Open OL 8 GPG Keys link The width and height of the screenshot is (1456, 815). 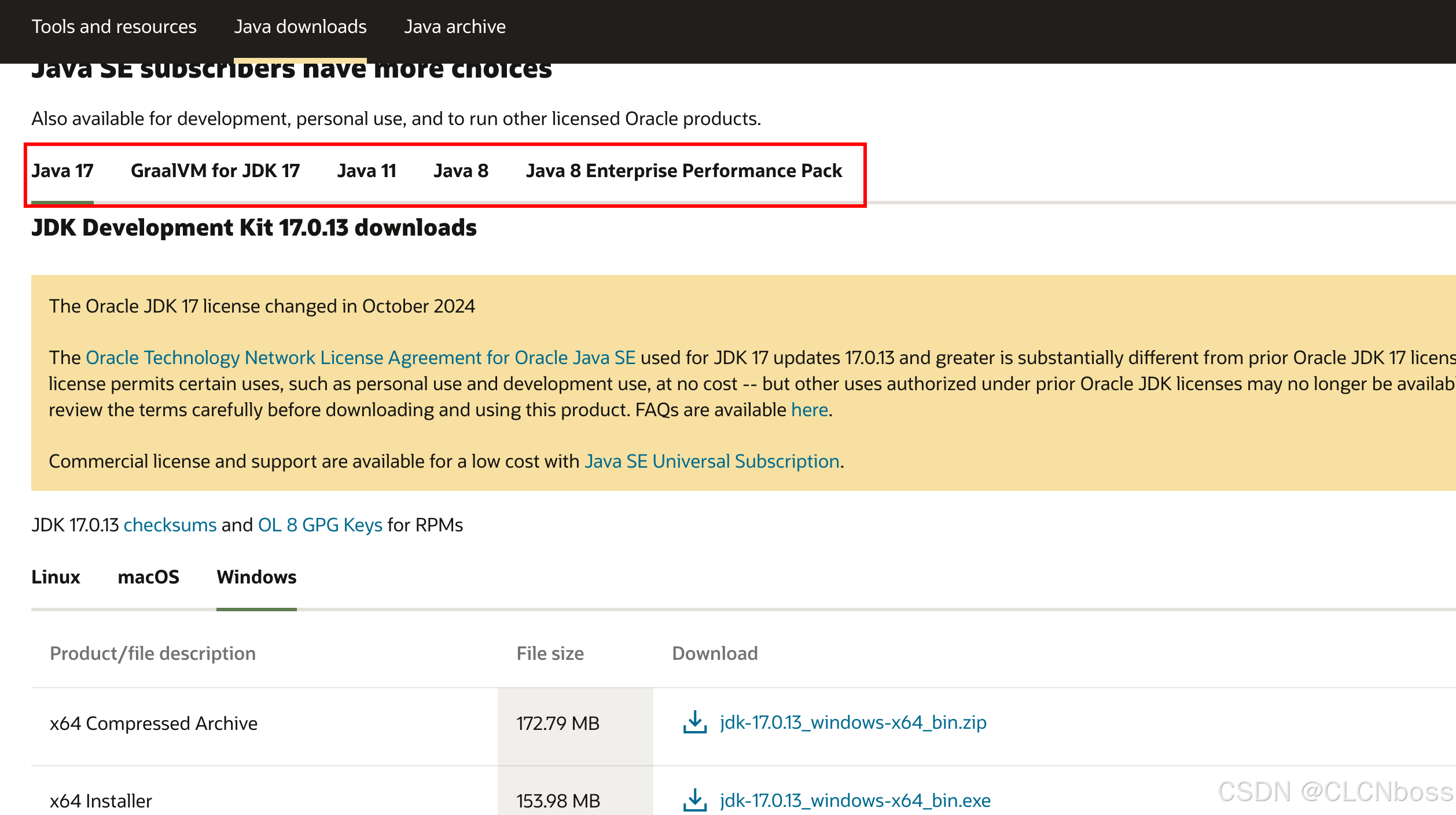320,525
